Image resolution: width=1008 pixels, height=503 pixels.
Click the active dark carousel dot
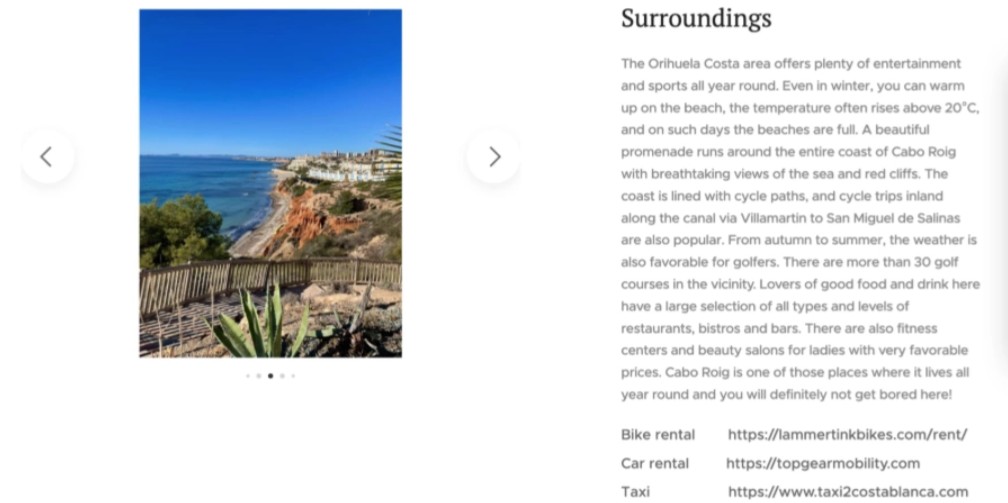click(271, 376)
